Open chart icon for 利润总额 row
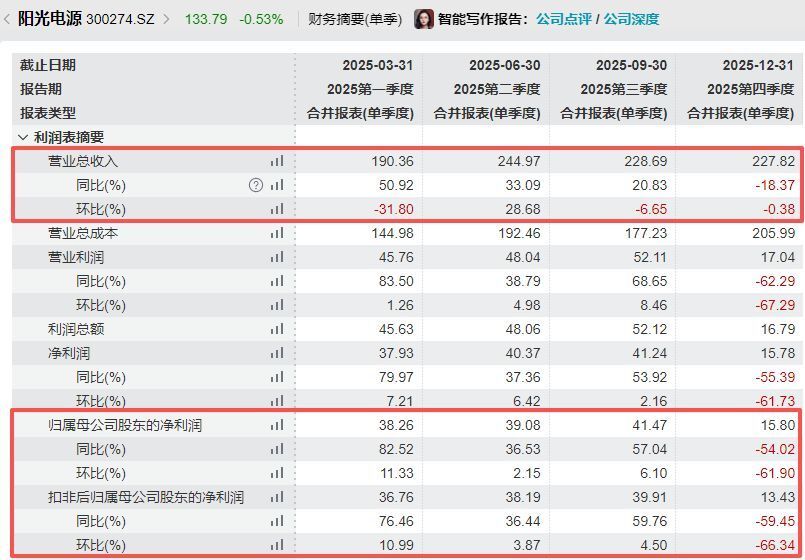 (277, 329)
